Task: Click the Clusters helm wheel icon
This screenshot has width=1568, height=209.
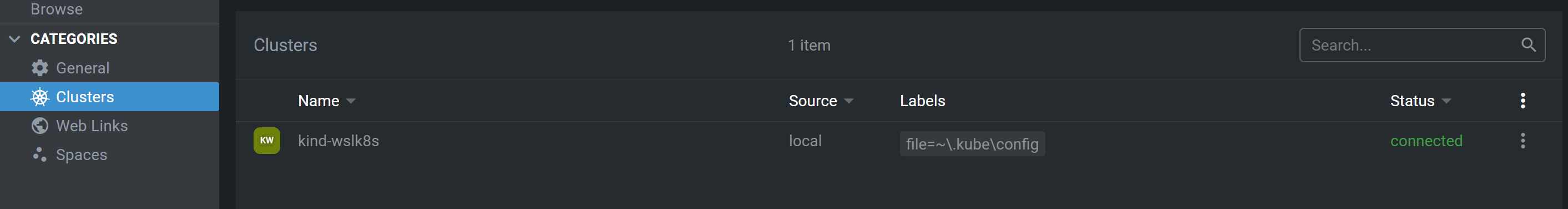Action: 39,97
